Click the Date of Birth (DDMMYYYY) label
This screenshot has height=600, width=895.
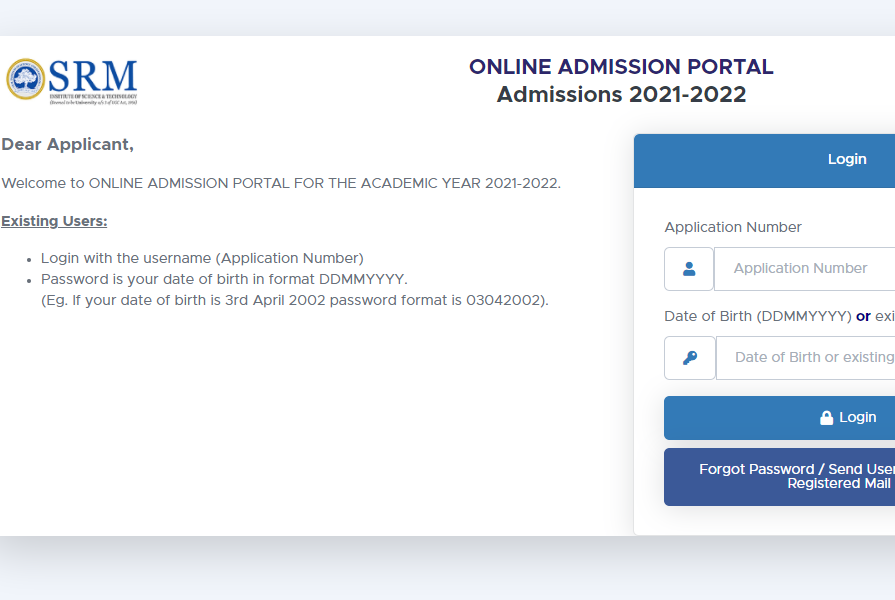pyautogui.click(x=755, y=315)
